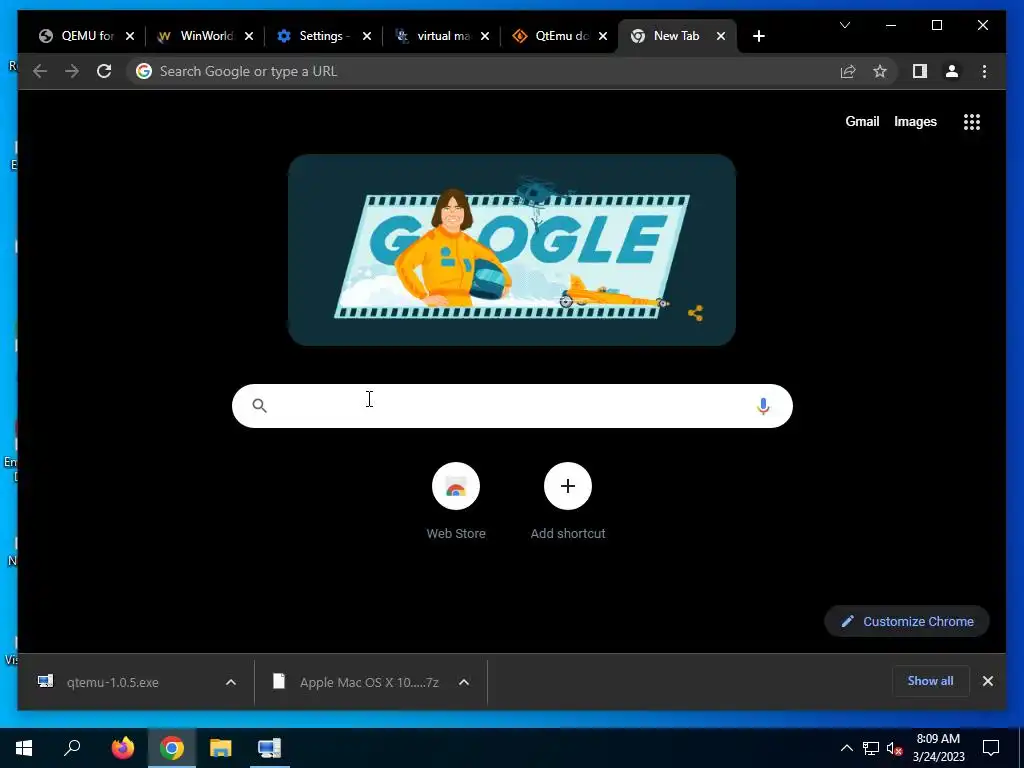Open the notification center icon
Viewport: 1024px width, 768px height.
[x=991, y=748]
